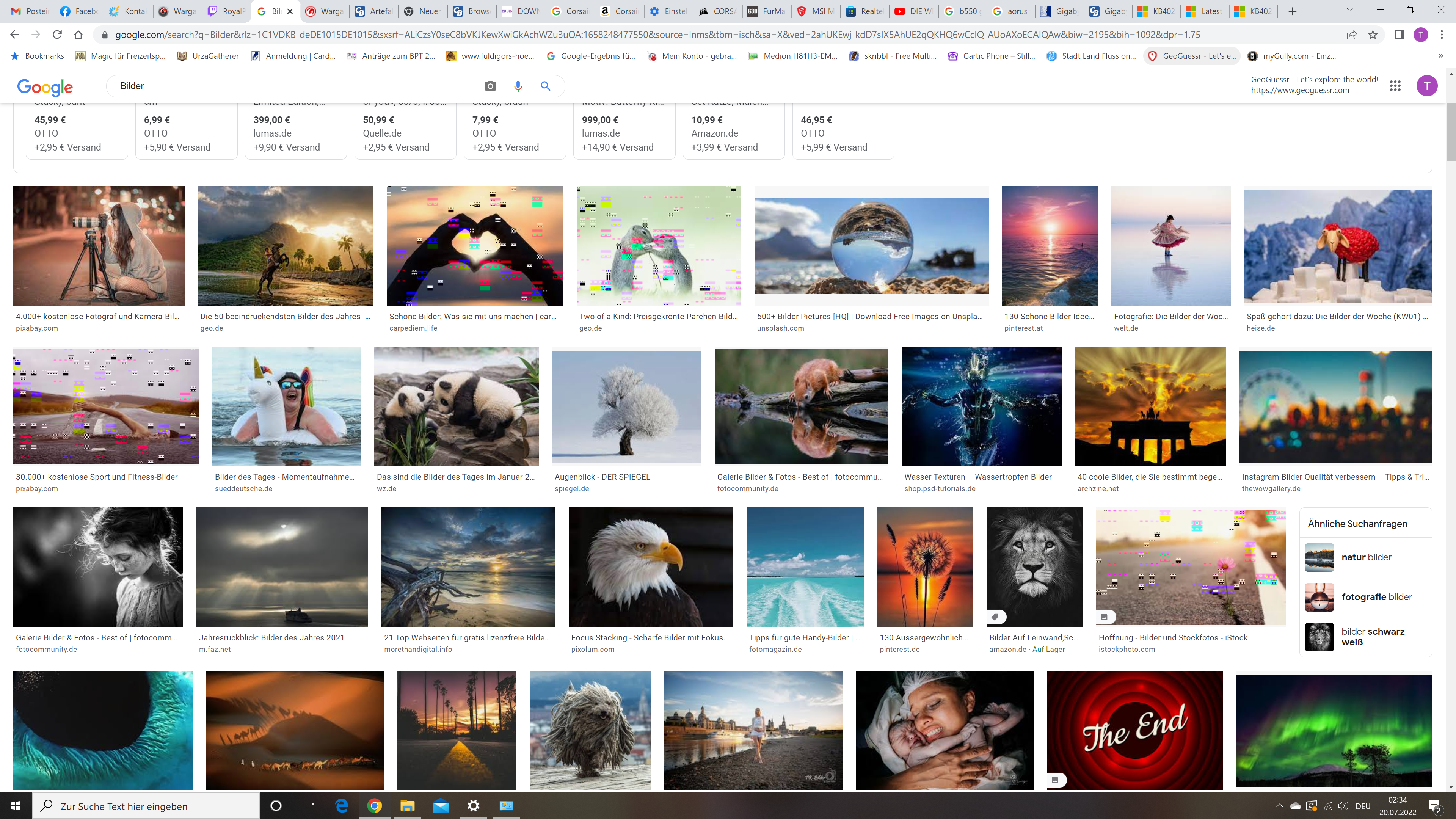This screenshot has height=819, width=1456.
Task: Switch to the Facebook tab
Action: (79, 11)
